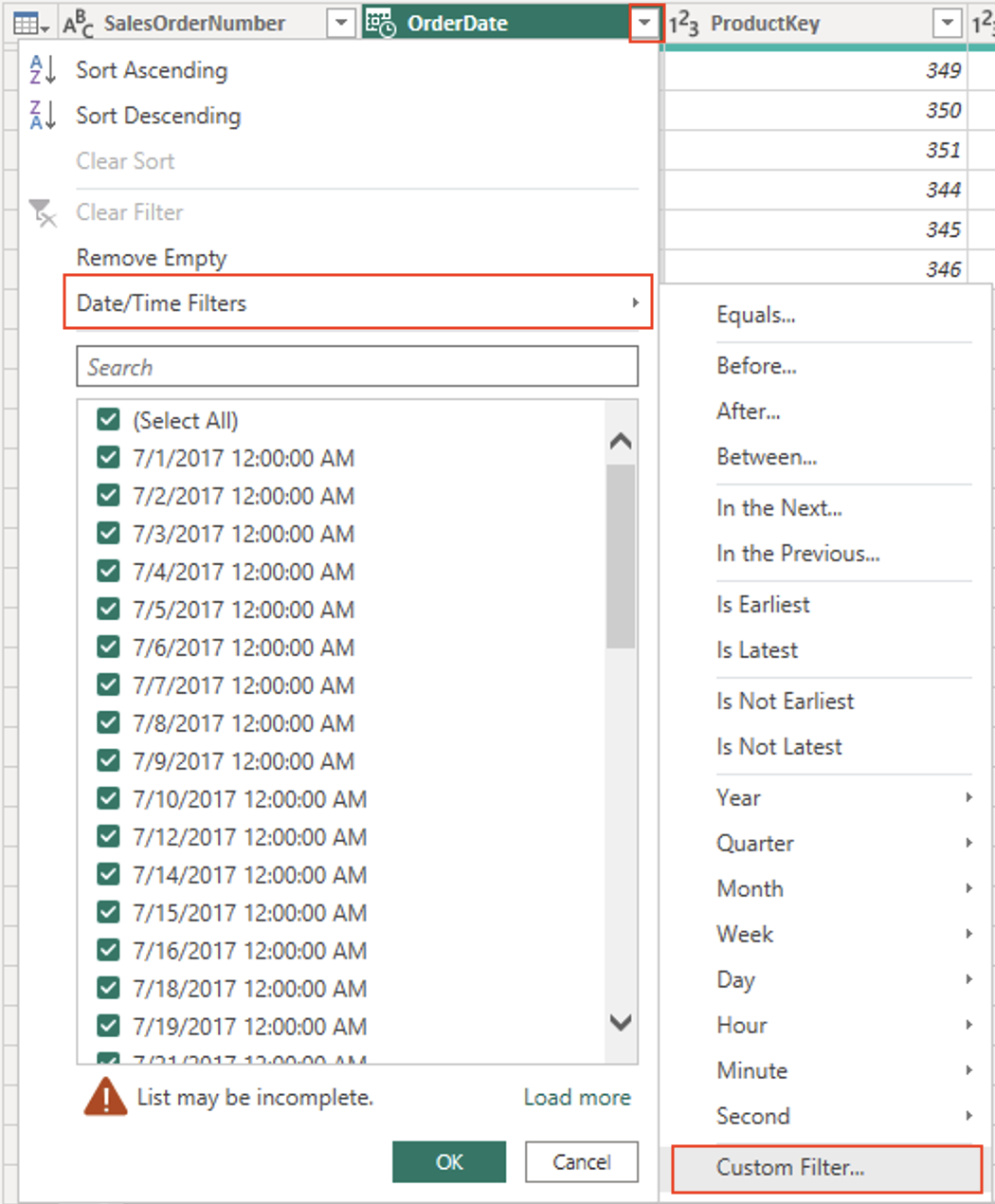The width and height of the screenshot is (995, 1204).
Task: Click the ProductKey cell with value 351
Action: (x=815, y=150)
